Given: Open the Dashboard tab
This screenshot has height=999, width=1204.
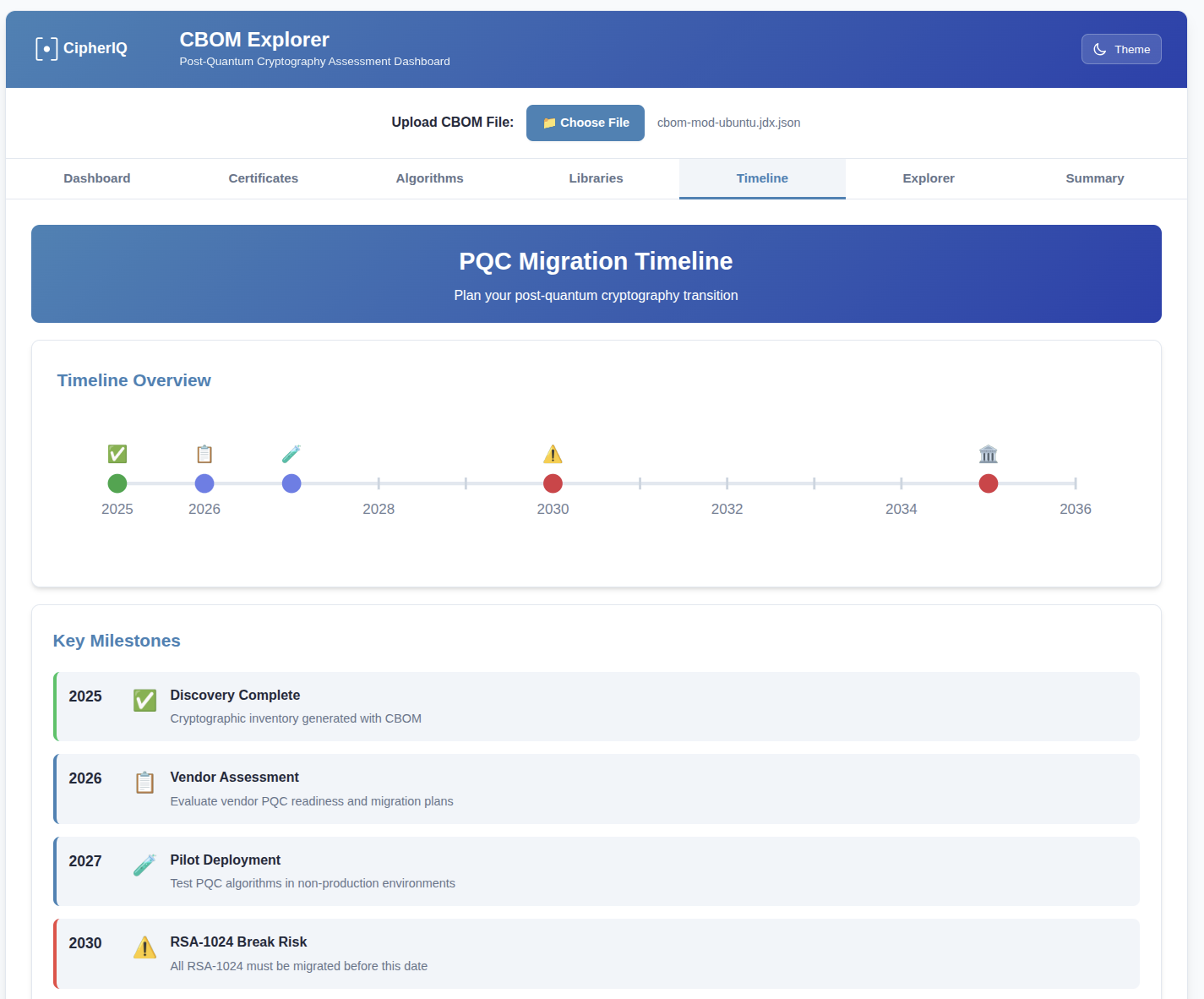Looking at the screenshot, I should (97, 178).
